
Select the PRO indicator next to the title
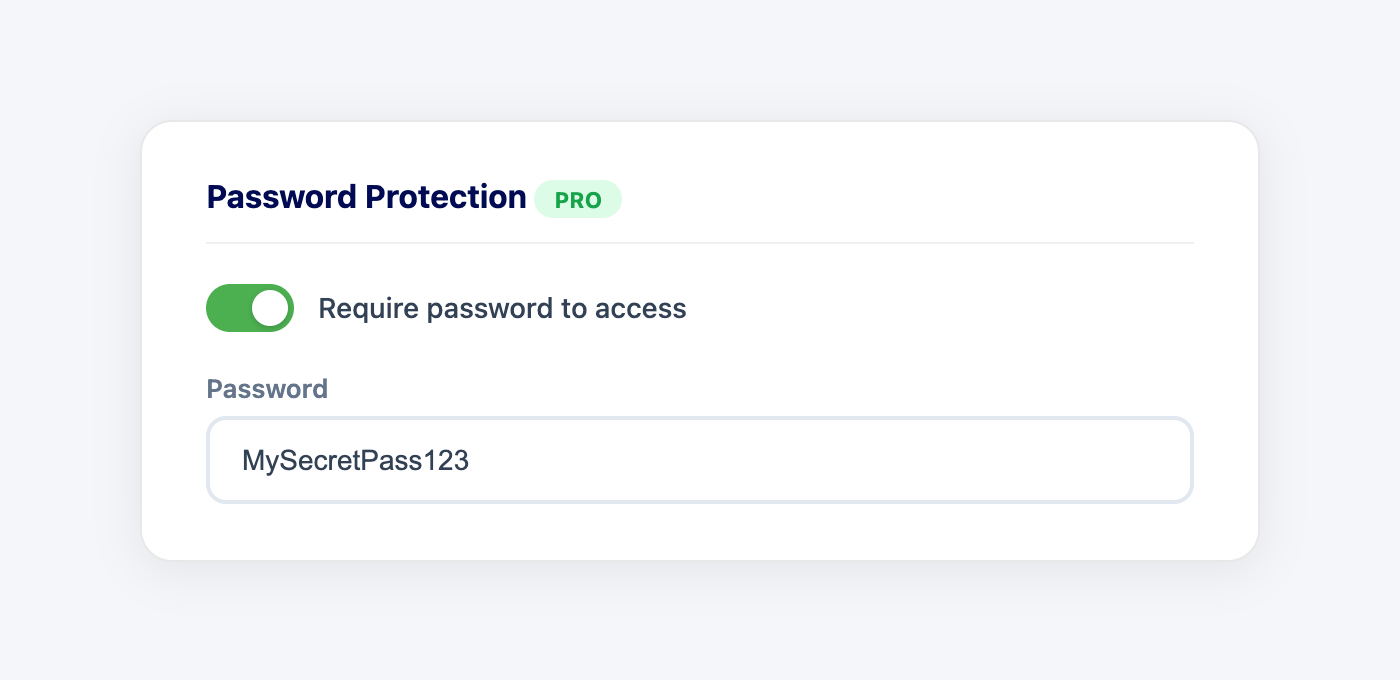[x=578, y=199]
